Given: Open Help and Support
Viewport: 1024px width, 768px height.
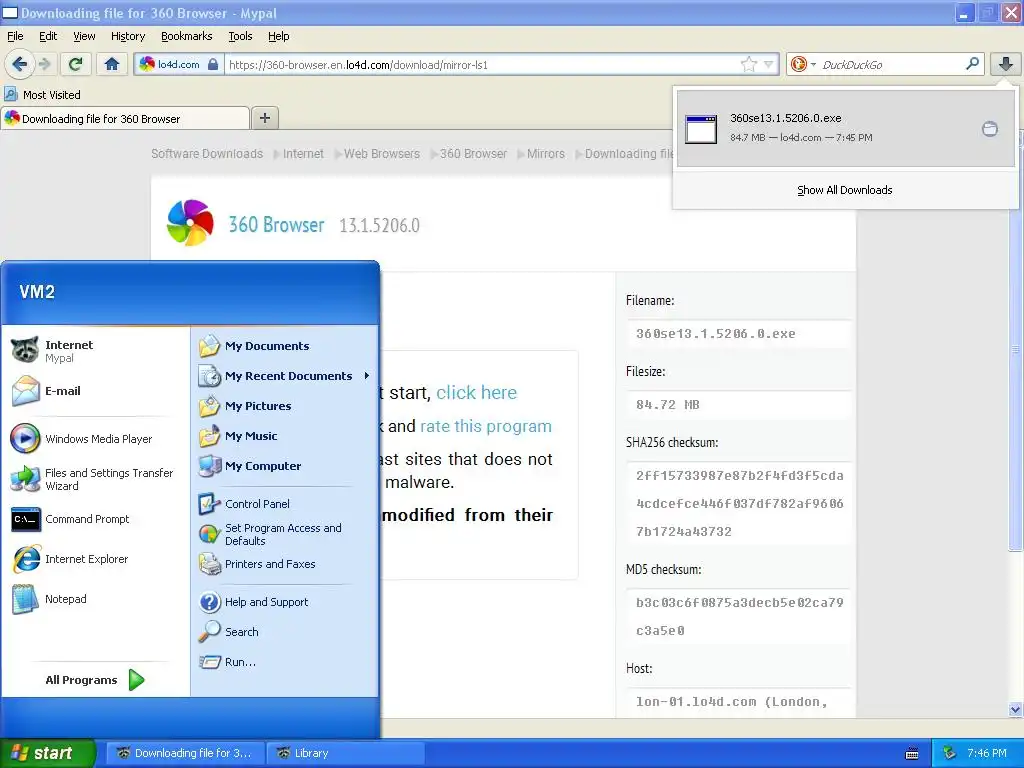Looking at the screenshot, I should pyautogui.click(x=285, y=602).
